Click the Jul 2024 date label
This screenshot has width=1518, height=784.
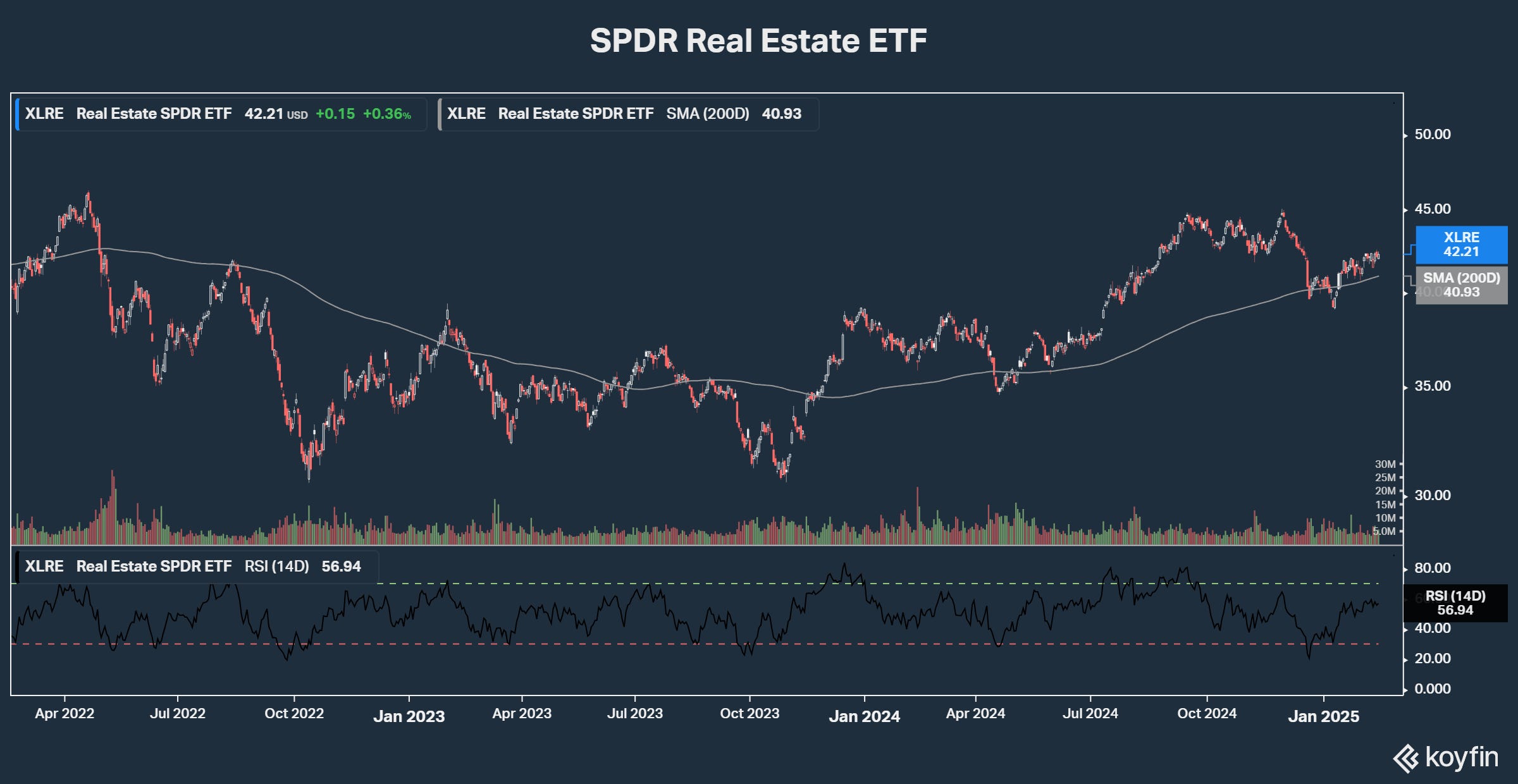[1090, 713]
